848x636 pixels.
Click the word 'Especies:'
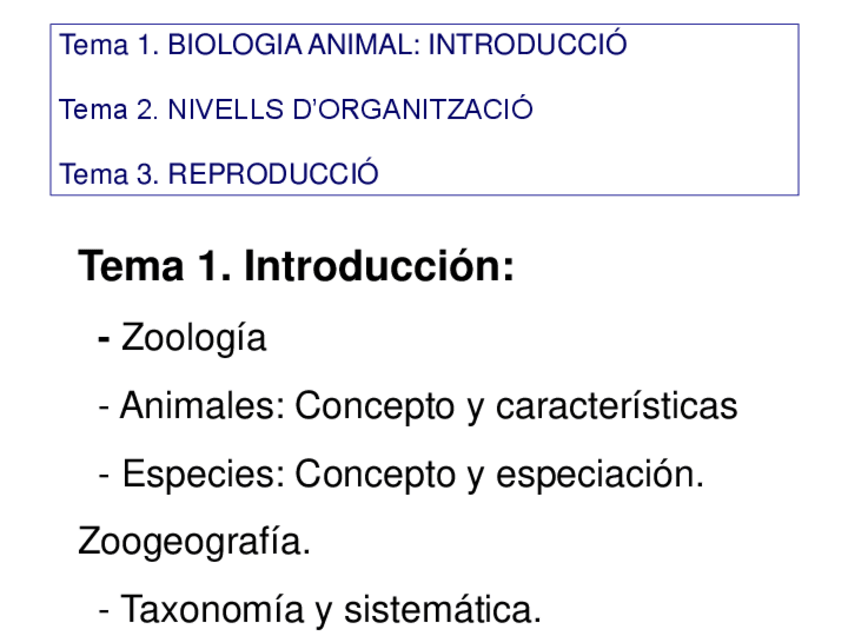coord(204,474)
